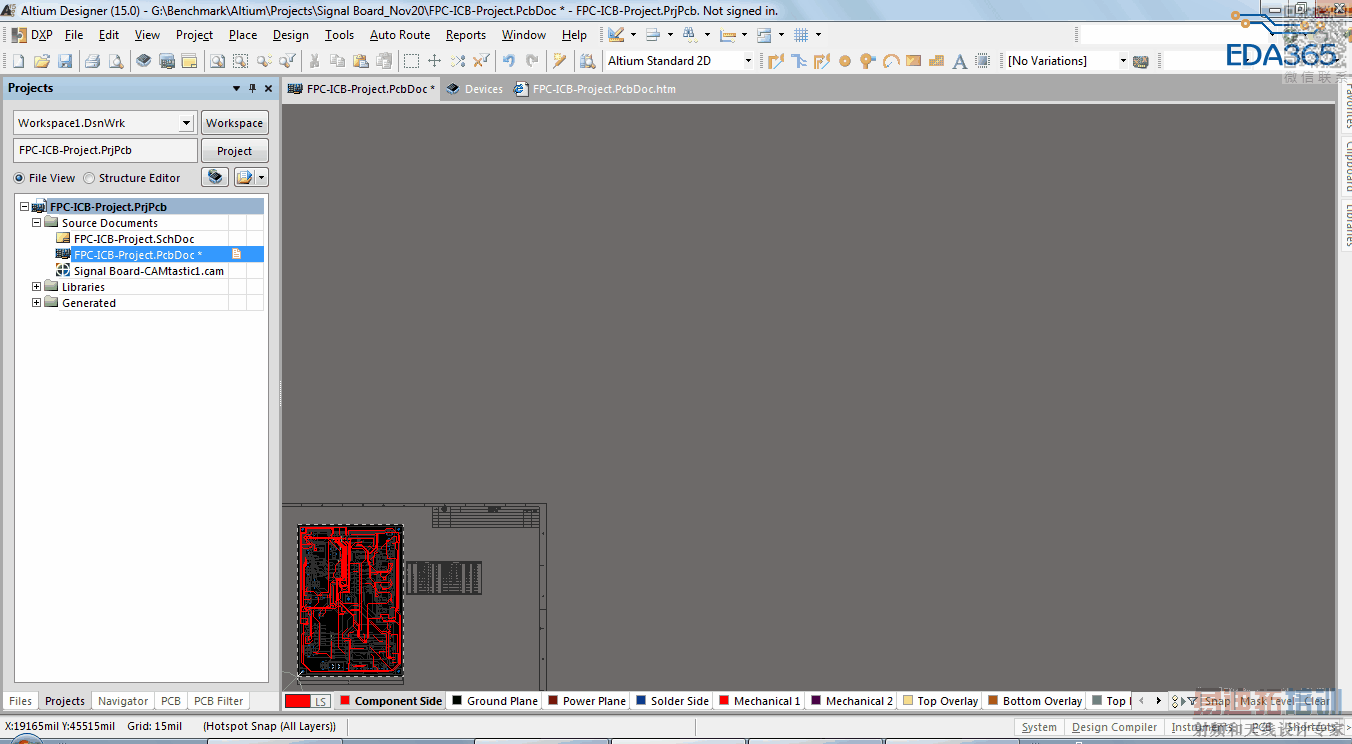Expand the Libraries folder

[x=37, y=287]
